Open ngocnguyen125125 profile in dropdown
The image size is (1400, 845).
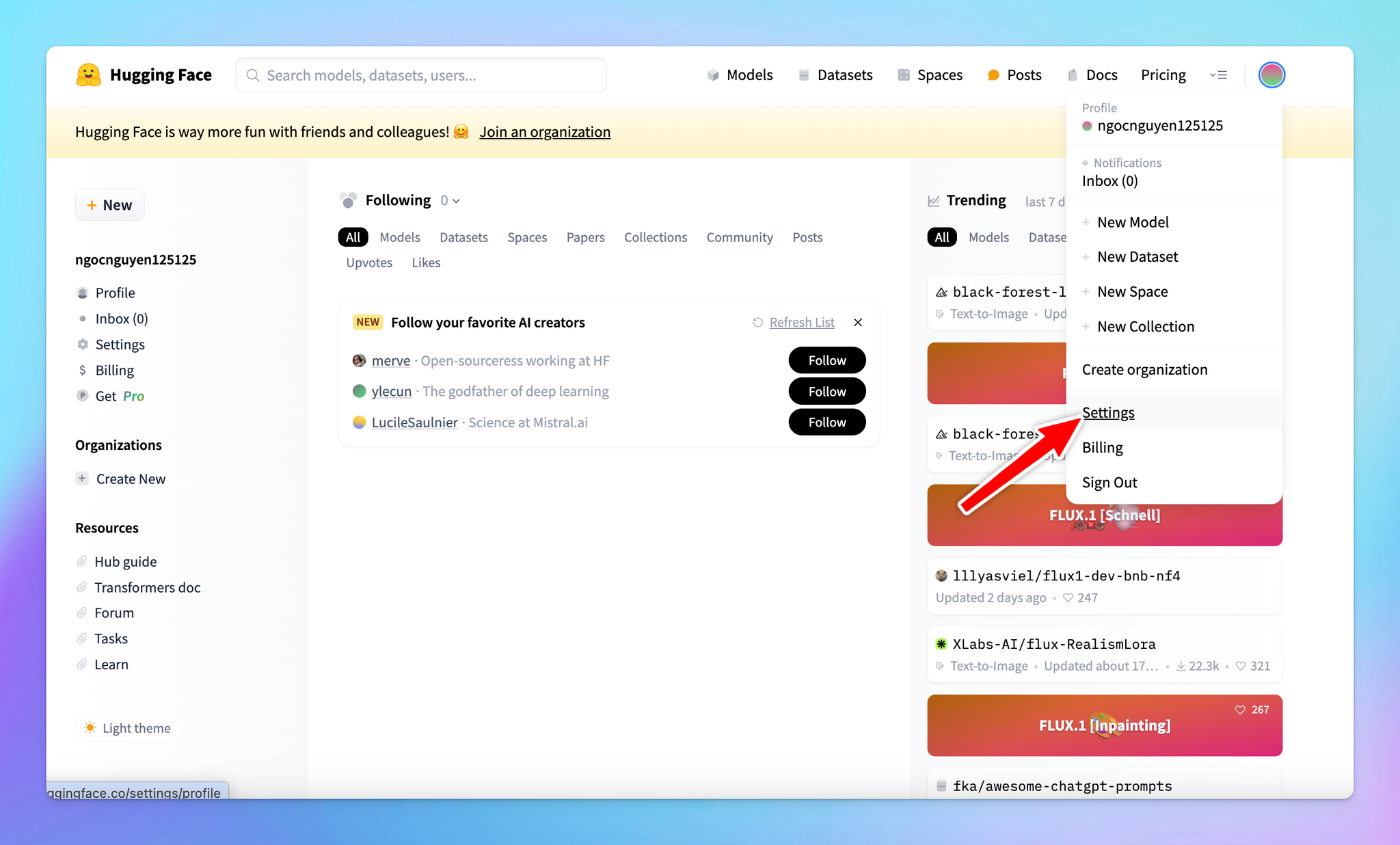click(1160, 126)
